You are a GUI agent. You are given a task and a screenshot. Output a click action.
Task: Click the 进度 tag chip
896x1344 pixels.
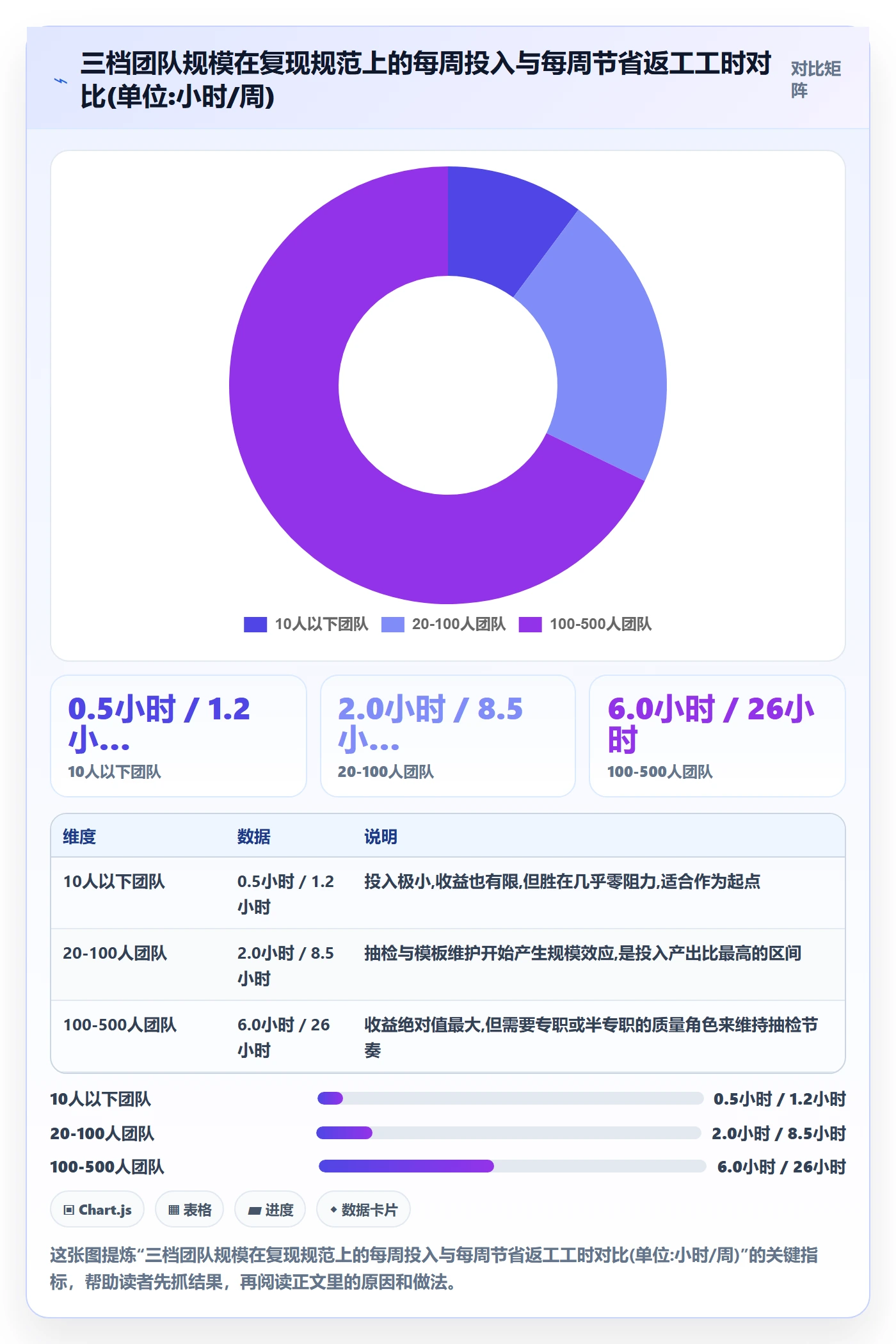[x=270, y=1210]
